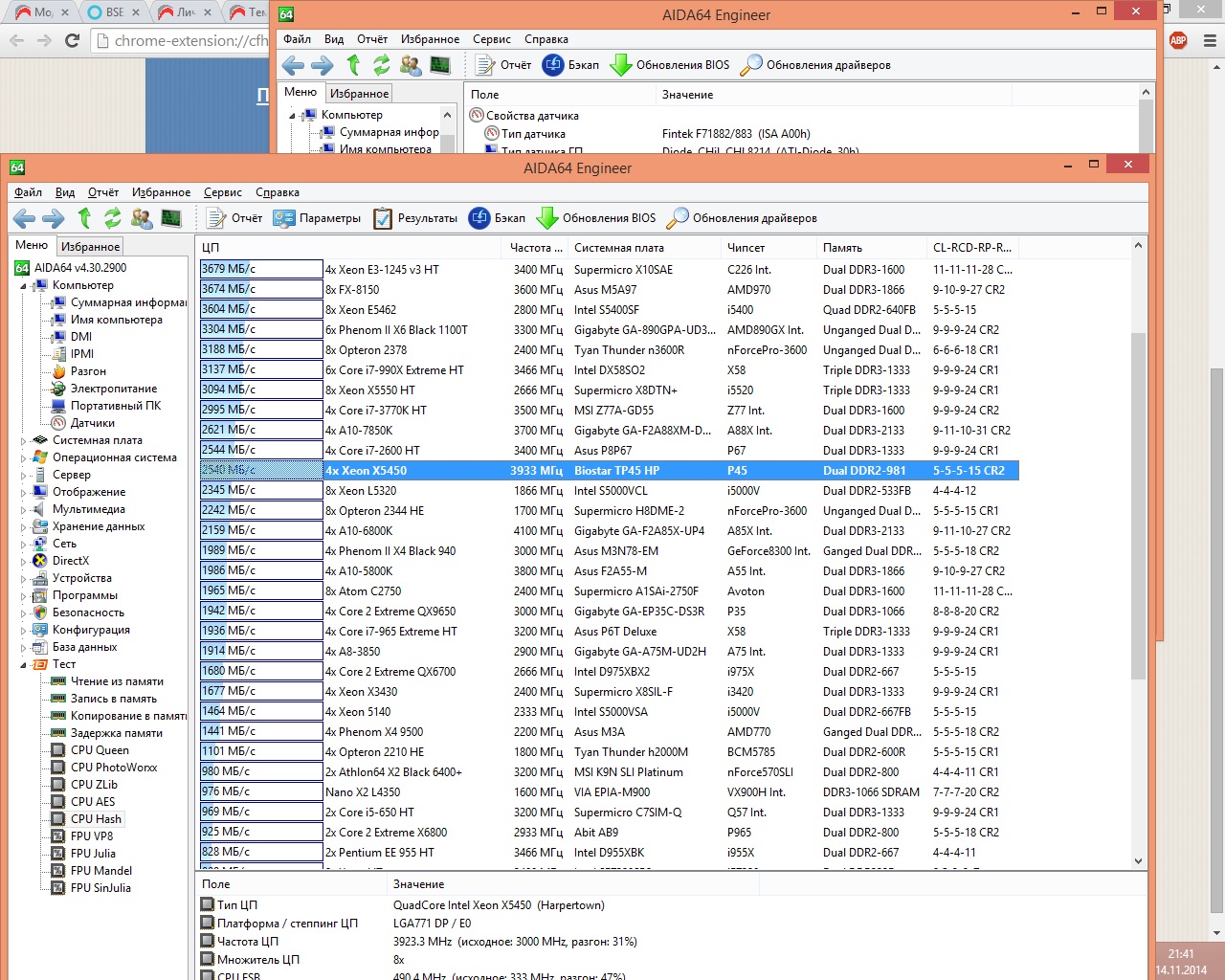The height and width of the screenshot is (980, 1225).
Task: Click Обновления драйверов in the front AIDA64 toolbar
Action: (x=742, y=218)
